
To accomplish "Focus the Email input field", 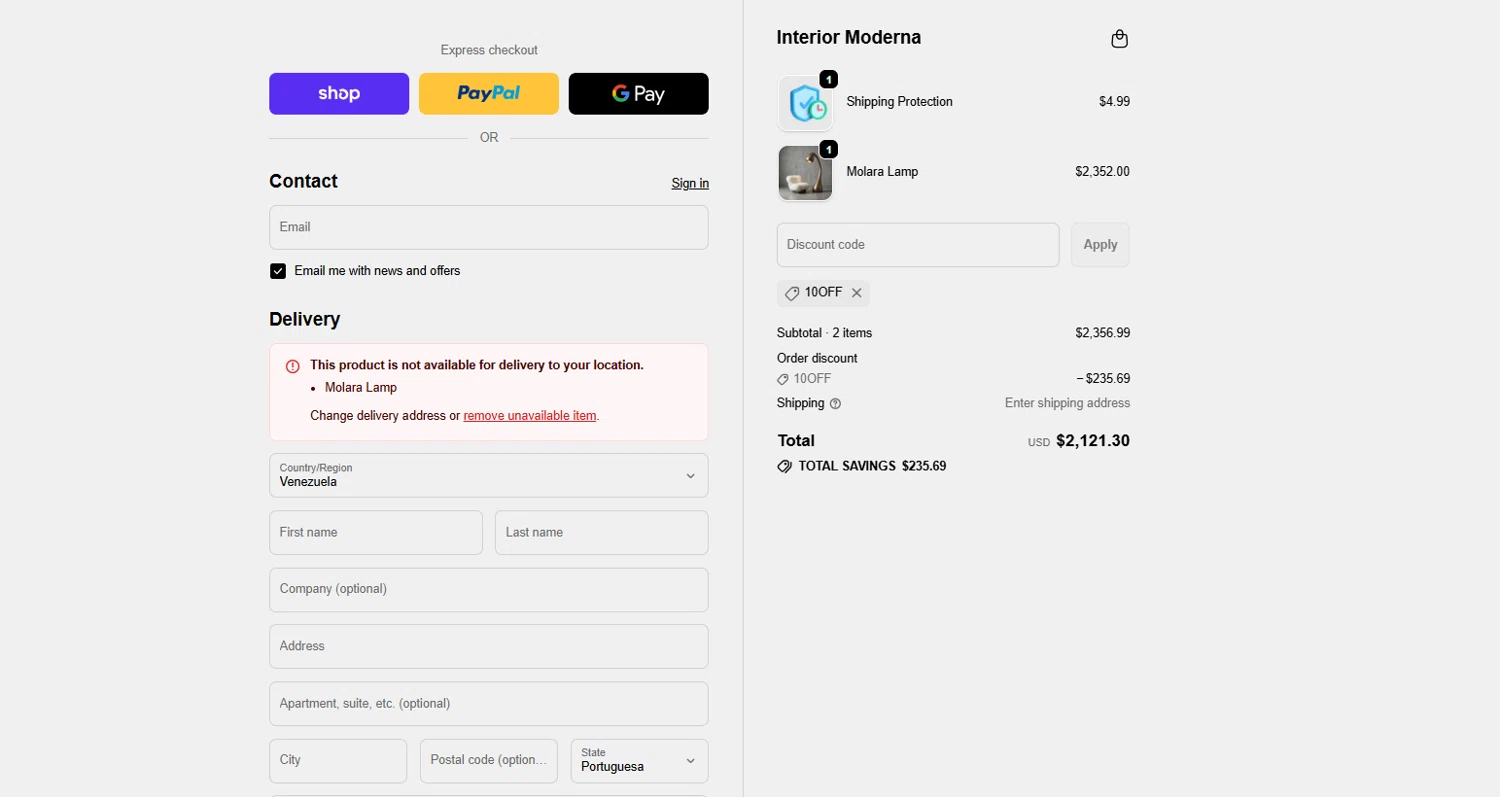I will (x=489, y=227).
